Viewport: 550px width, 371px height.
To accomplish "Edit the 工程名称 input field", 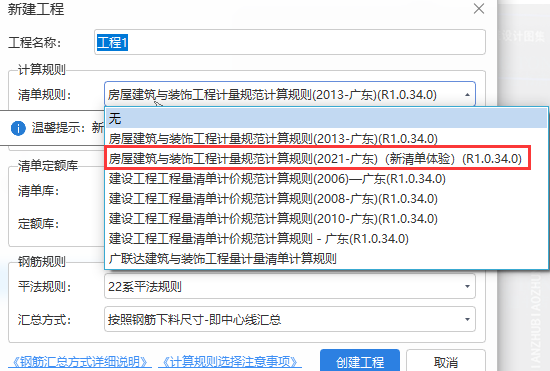I will 290,42.
